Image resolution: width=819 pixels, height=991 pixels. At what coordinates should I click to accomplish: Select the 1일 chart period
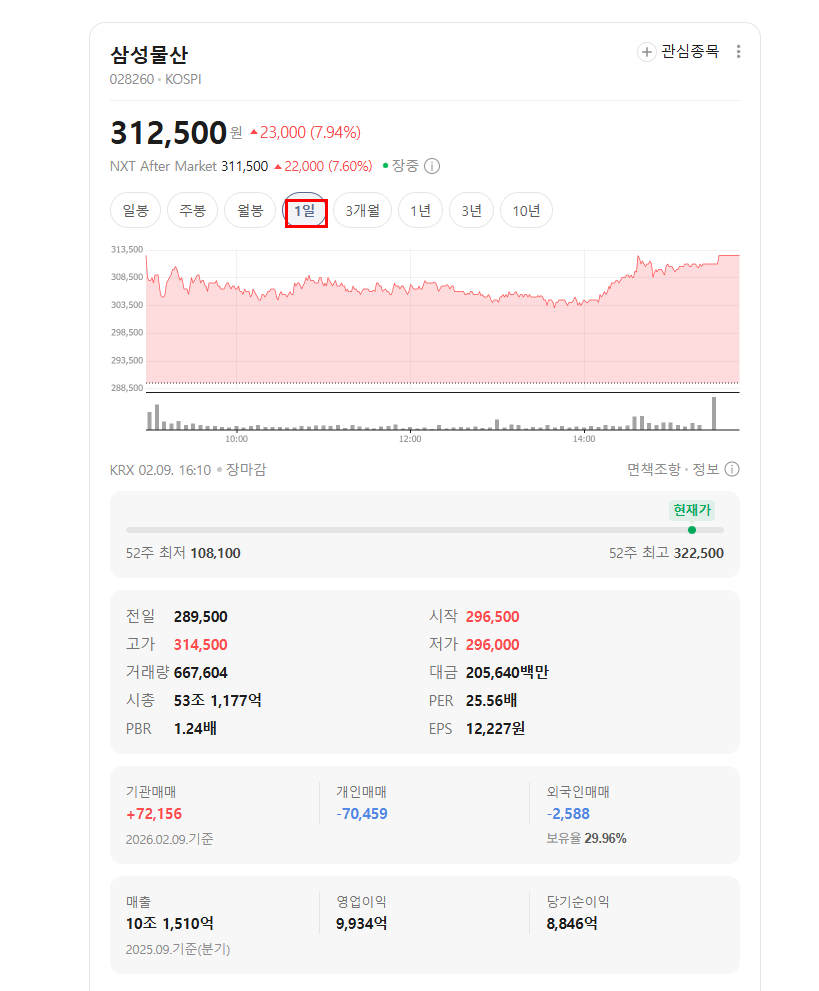coord(305,210)
